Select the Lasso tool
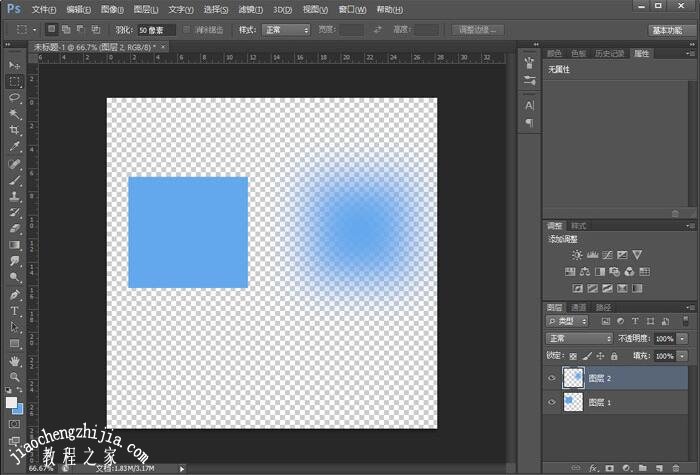 point(15,98)
